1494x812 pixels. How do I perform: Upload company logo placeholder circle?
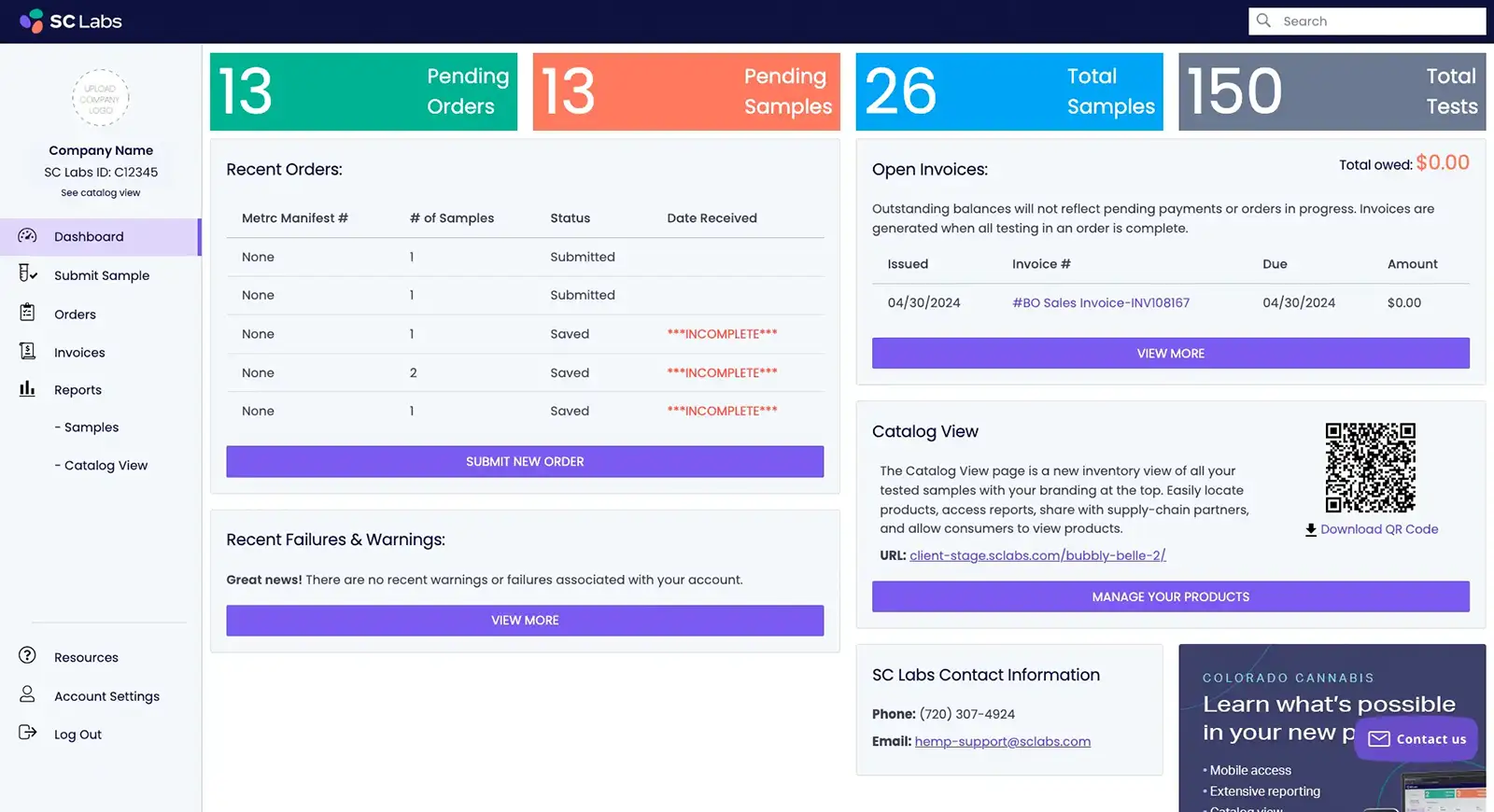point(101,98)
